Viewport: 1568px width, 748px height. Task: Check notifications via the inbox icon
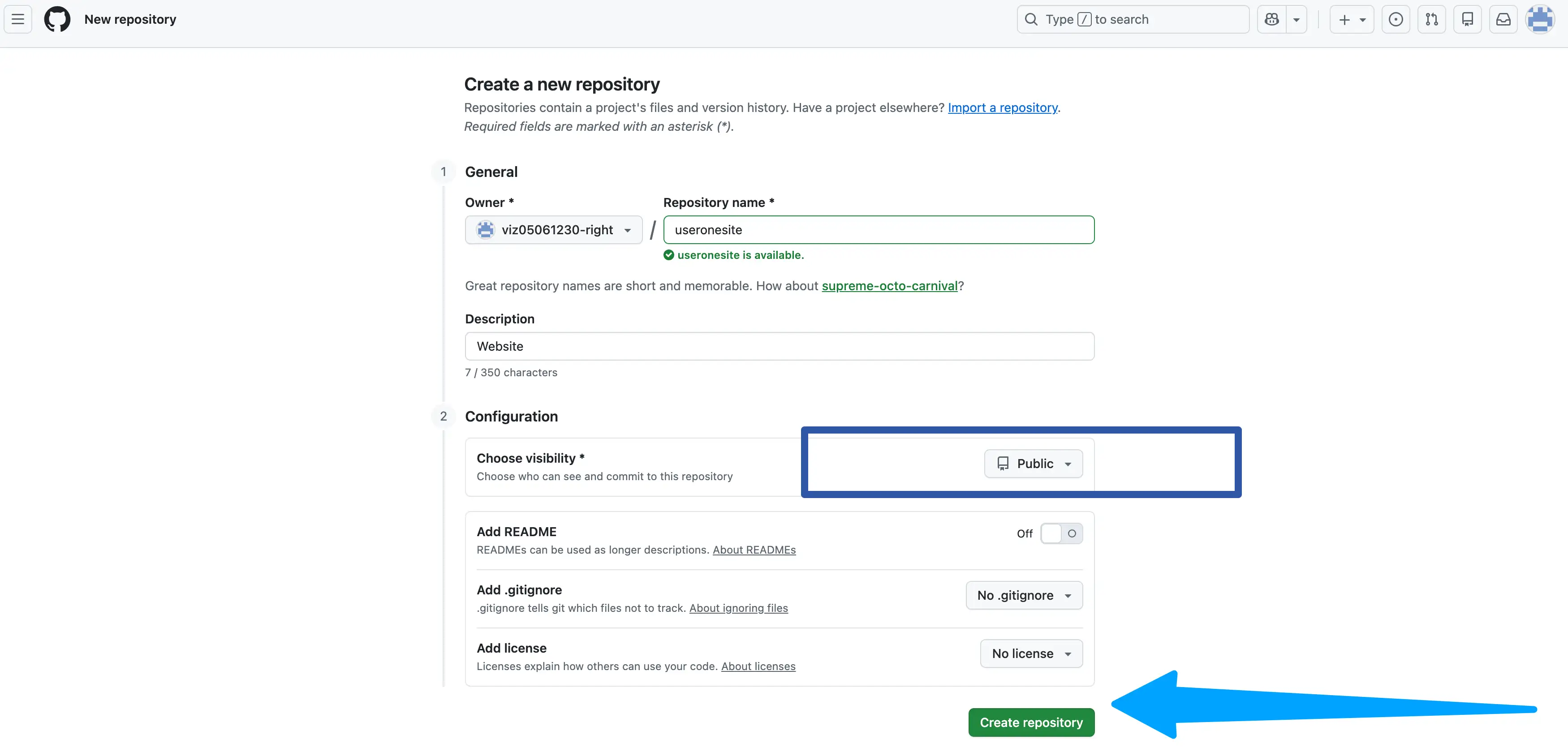(1503, 19)
